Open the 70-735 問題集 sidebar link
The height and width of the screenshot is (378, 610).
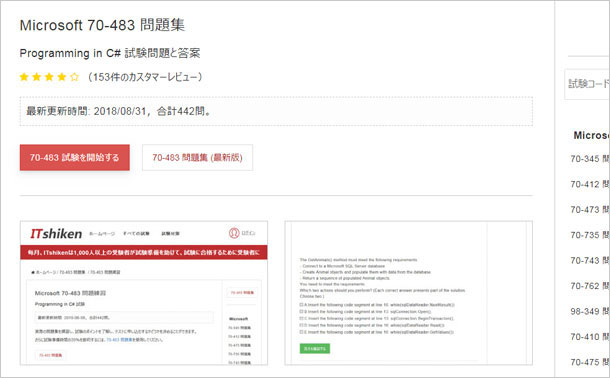click(x=590, y=235)
